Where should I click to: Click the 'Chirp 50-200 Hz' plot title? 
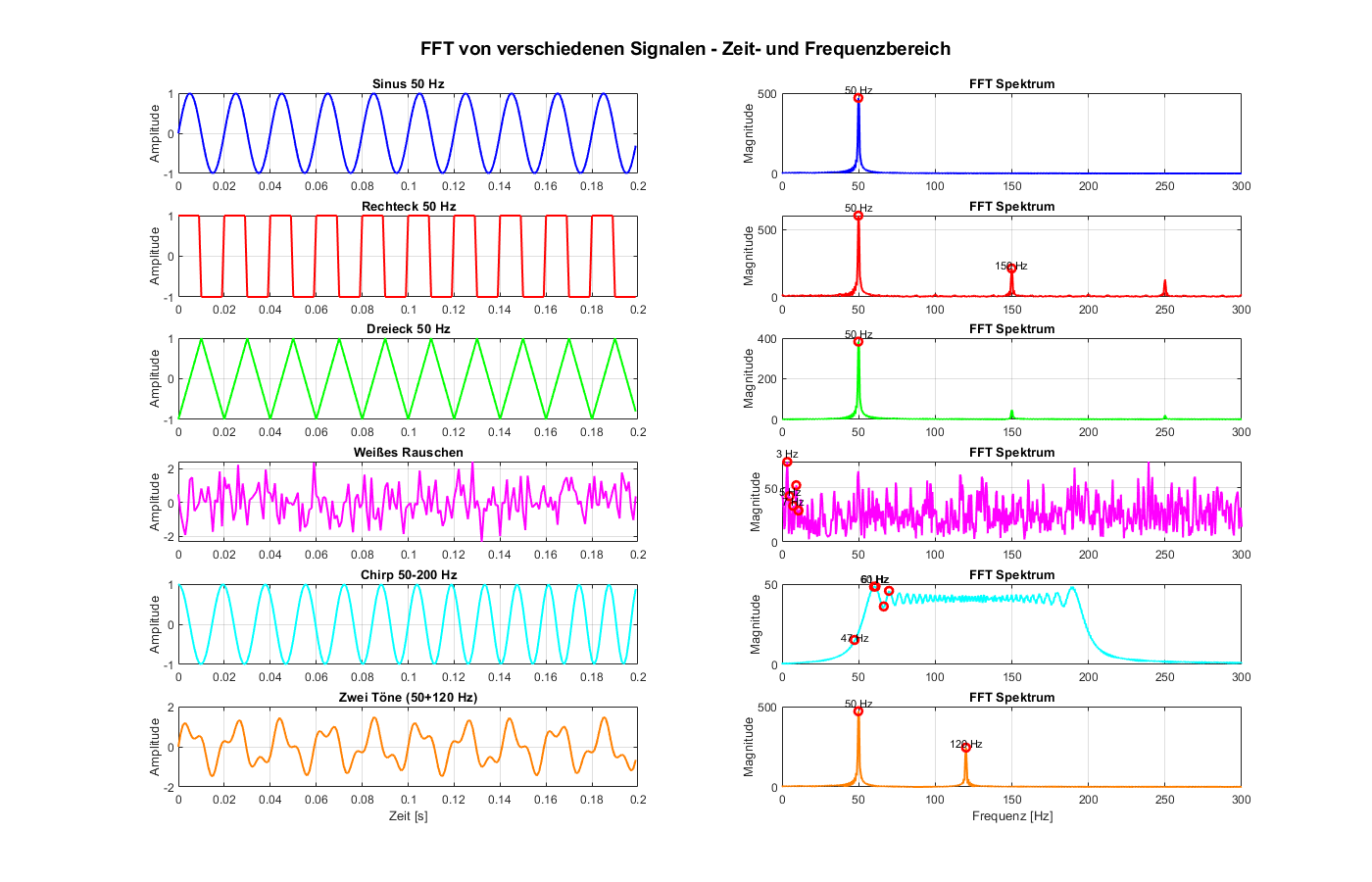[408, 575]
